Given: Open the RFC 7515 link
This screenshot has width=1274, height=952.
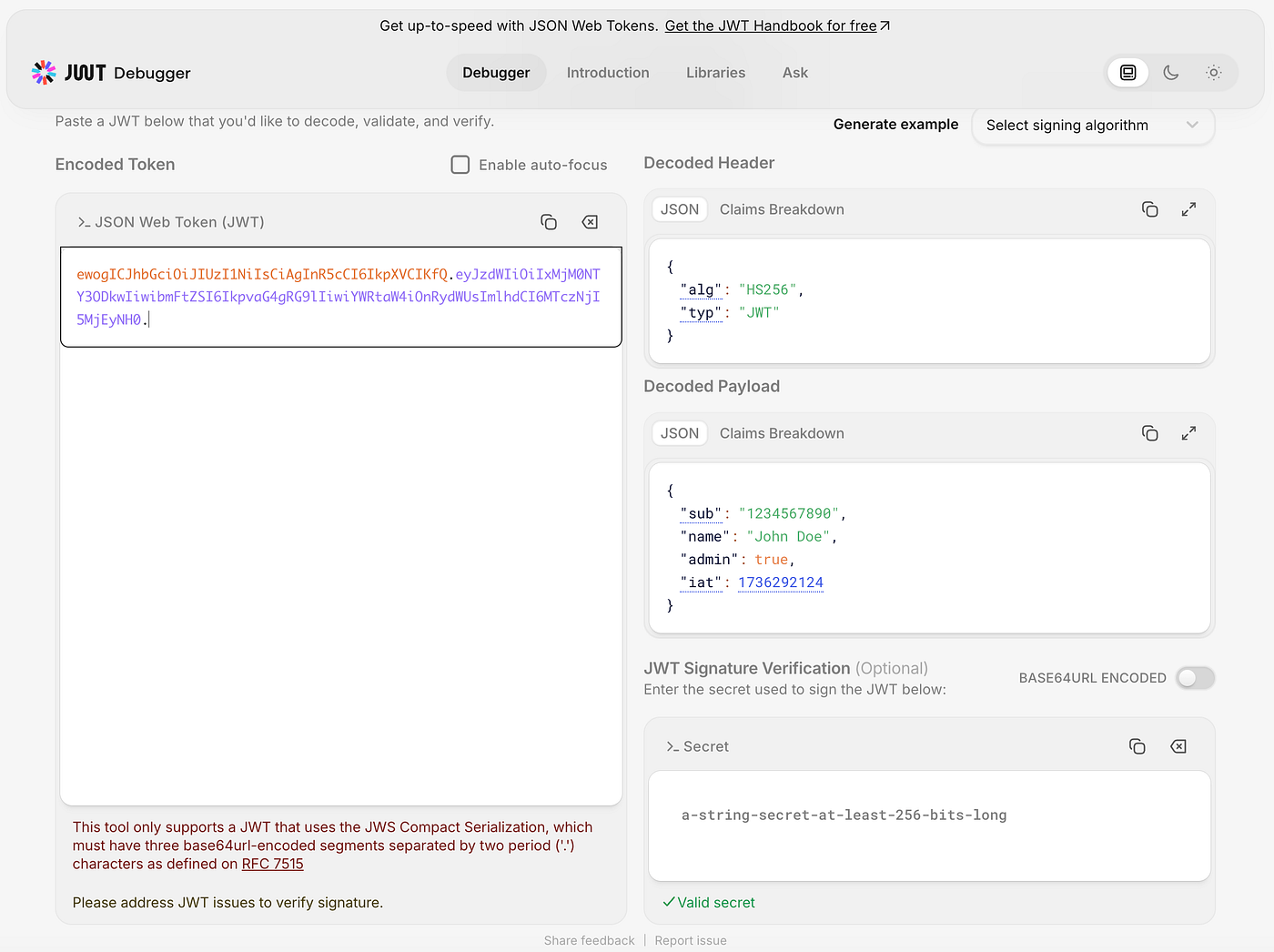Looking at the screenshot, I should click(273, 864).
